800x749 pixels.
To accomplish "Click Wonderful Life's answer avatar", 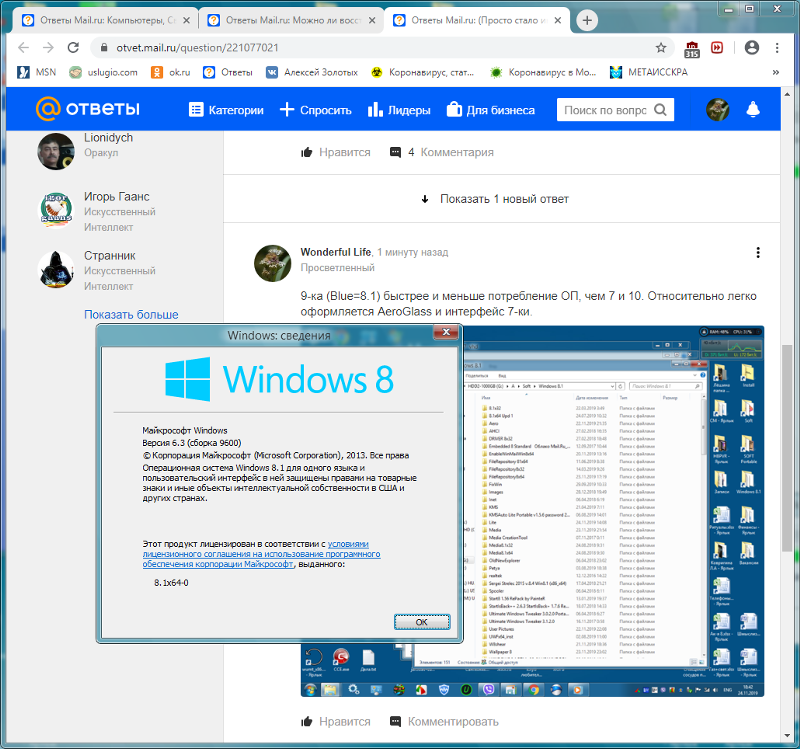I will pos(272,263).
